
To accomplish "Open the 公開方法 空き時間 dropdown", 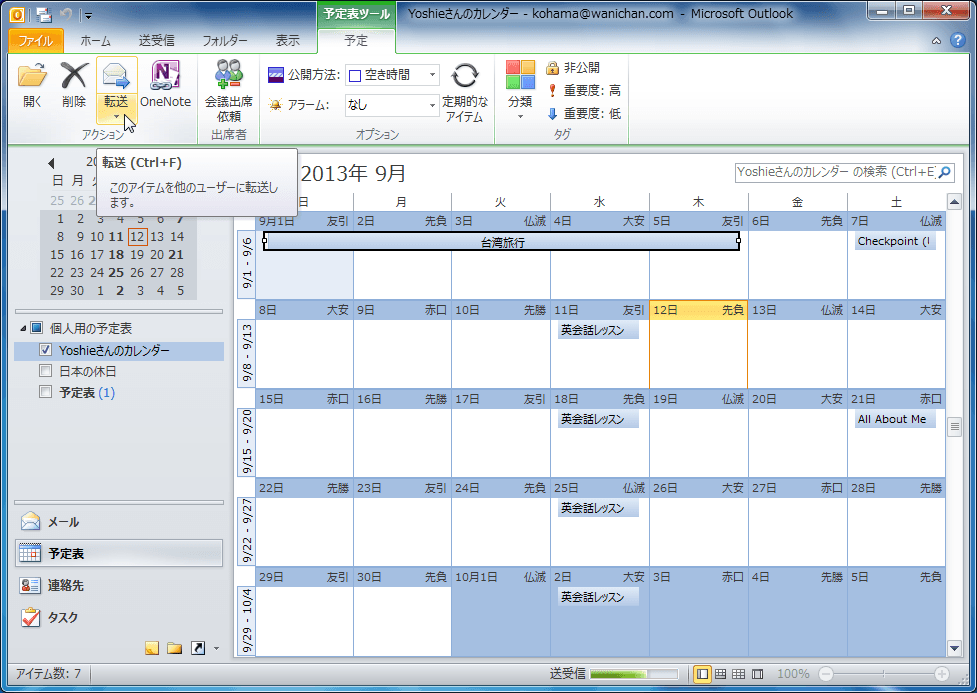I will (432, 75).
